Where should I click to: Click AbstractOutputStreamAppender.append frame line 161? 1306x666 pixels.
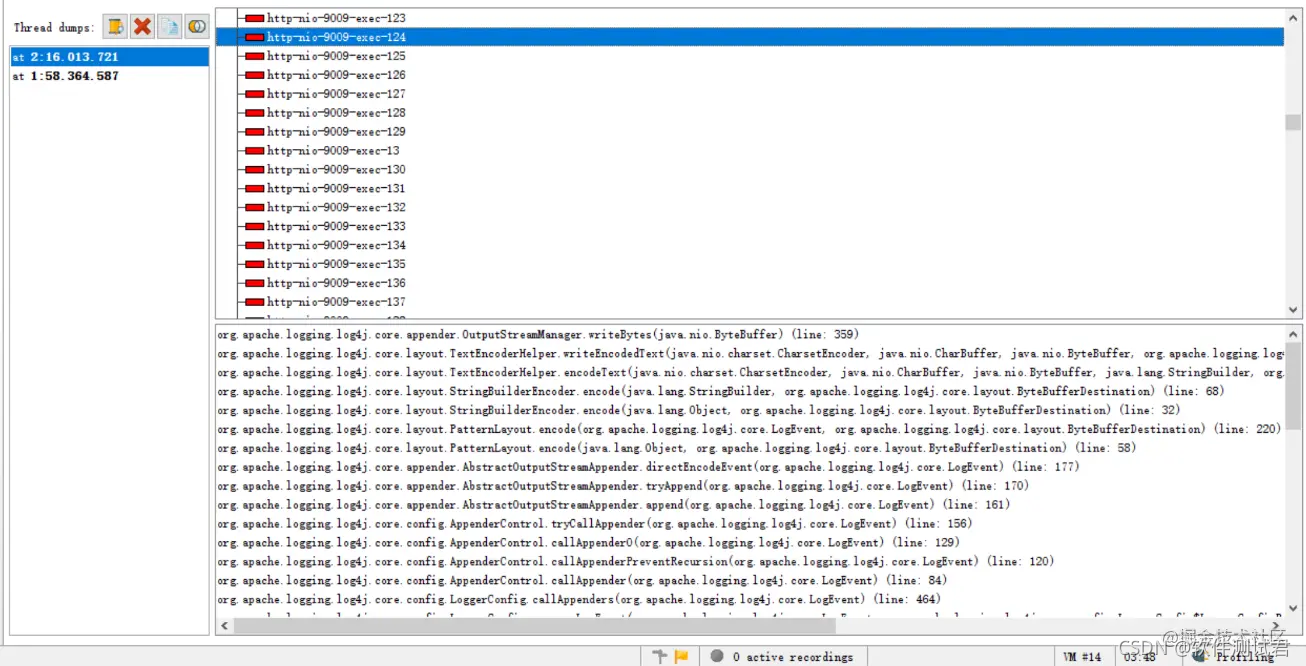pyautogui.click(x=613, y=506)
